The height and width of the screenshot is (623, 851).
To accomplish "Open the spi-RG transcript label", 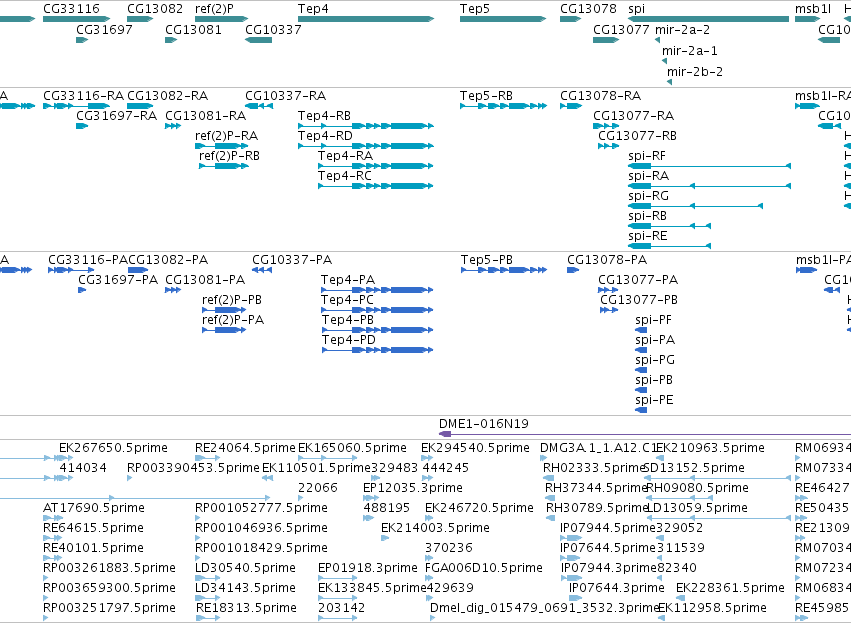I will click(x=648, y=196).
